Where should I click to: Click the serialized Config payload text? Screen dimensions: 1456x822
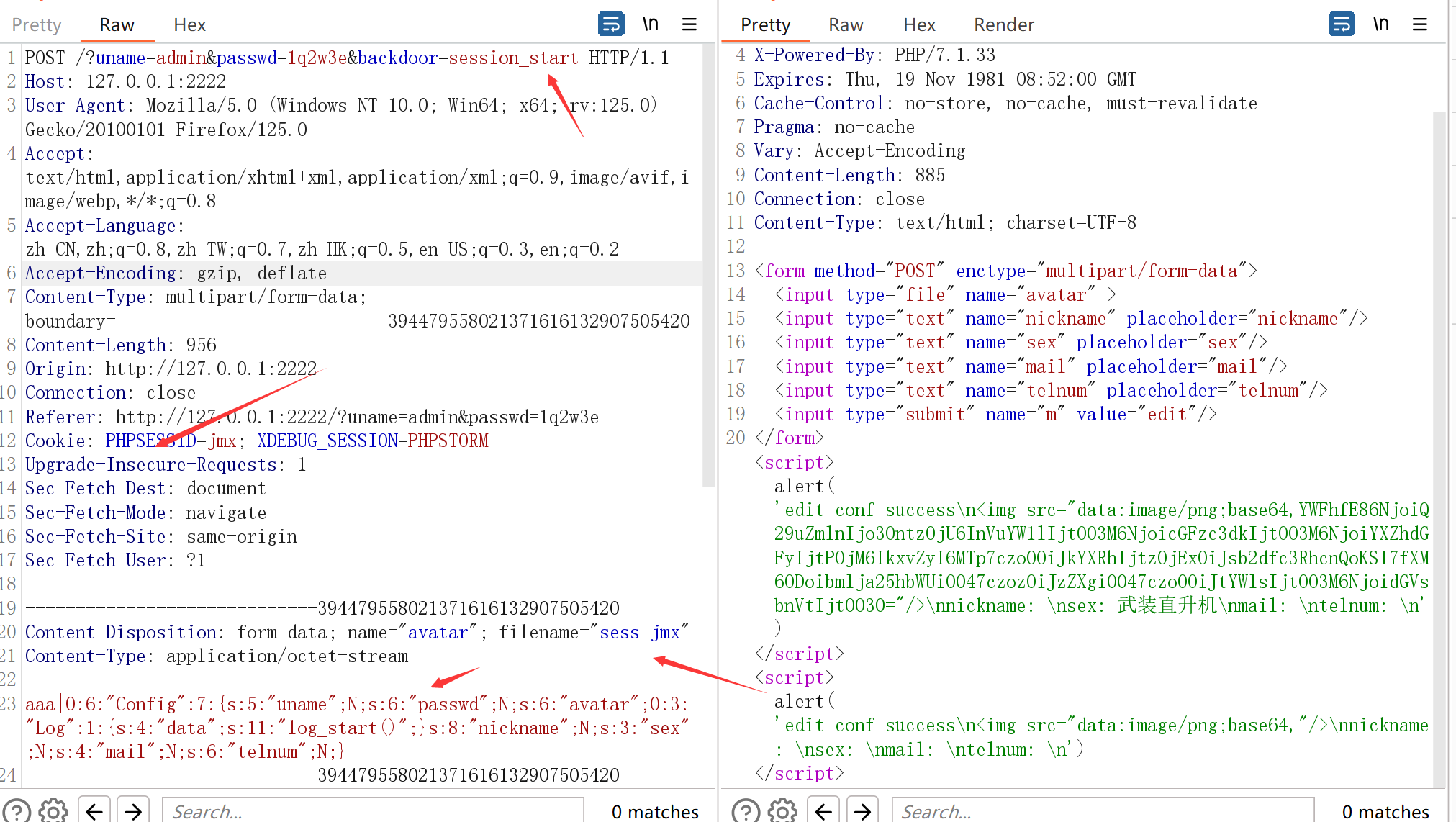coord(357,728)
